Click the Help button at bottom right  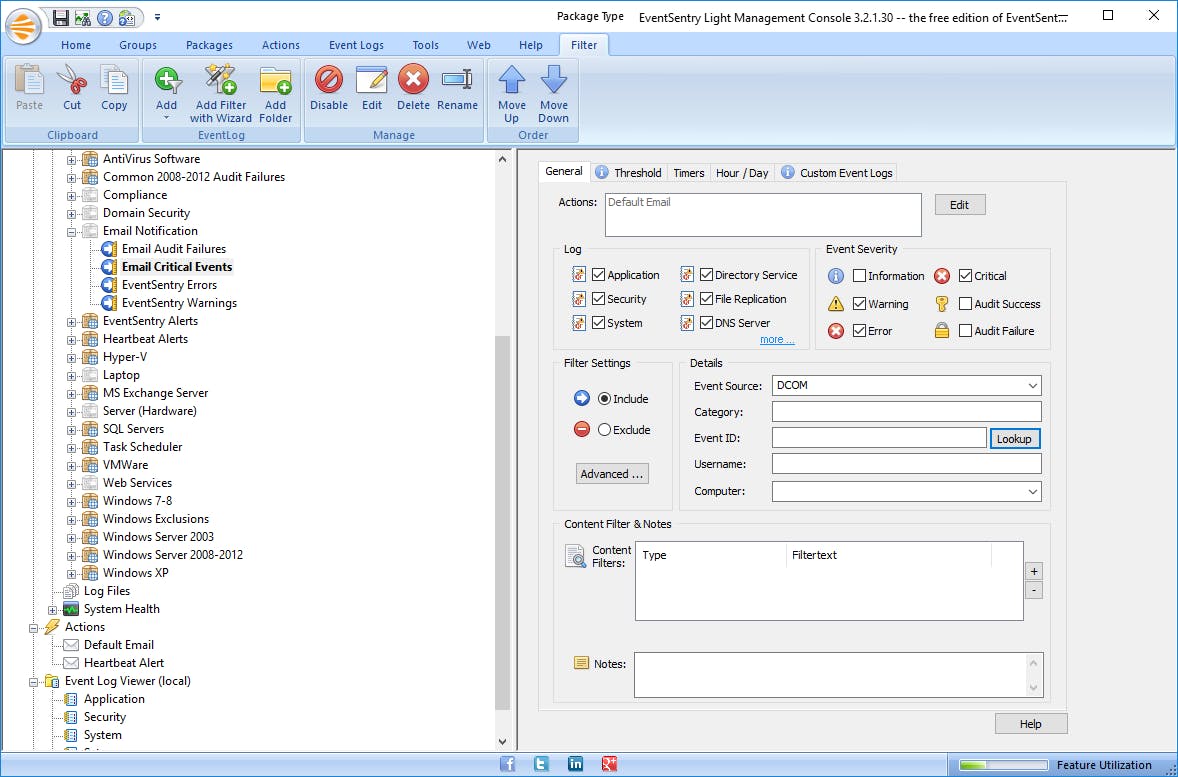1031,724
